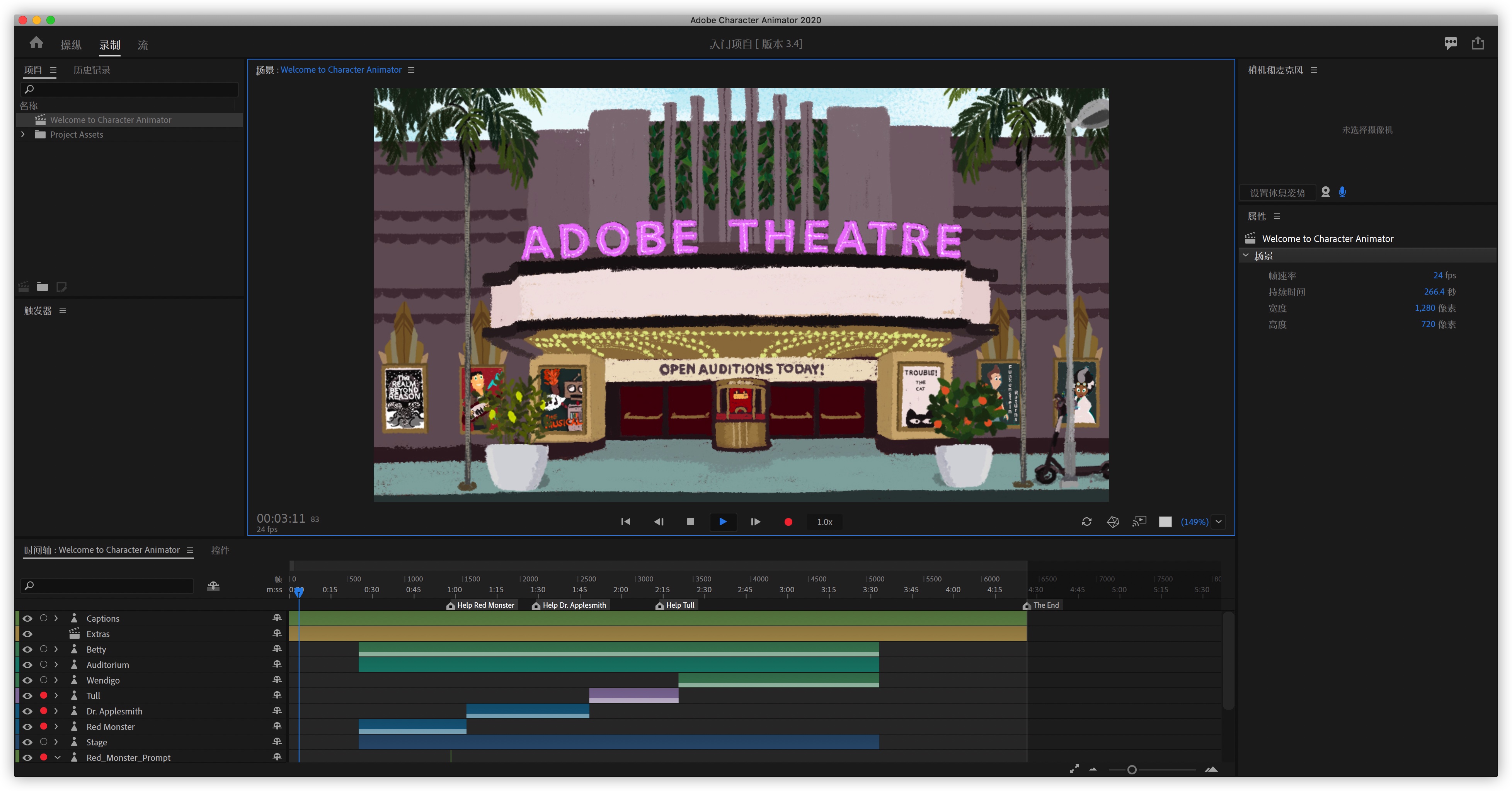This screenshot has width=1512, height=791.
Task: Open the zoom level dropdown arrow
Action: [x=1219, y=522]
